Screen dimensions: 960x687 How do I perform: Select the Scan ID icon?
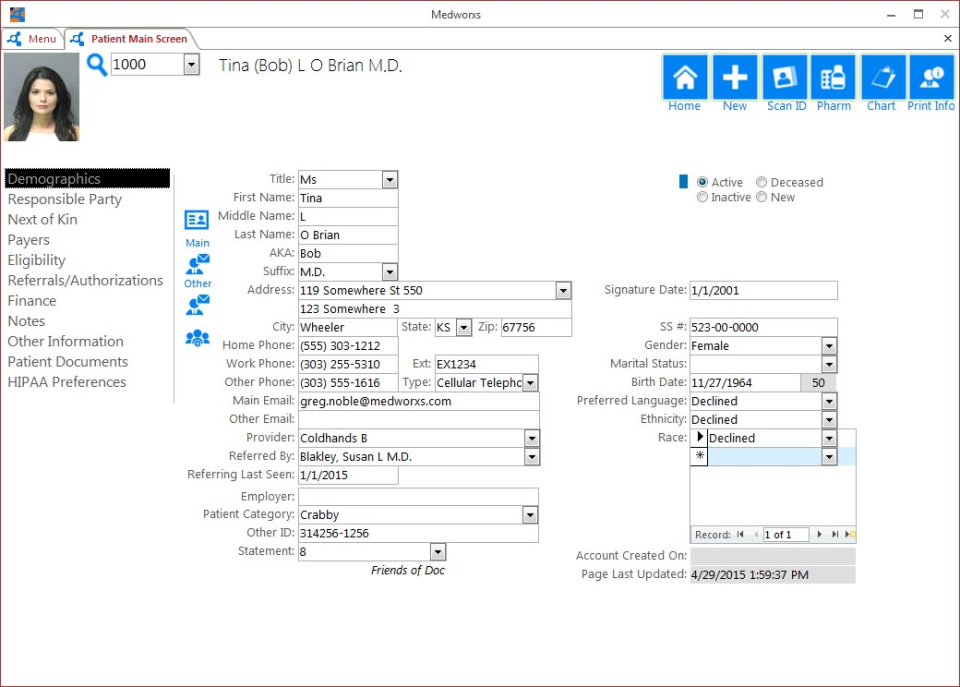tap(785, 80)
